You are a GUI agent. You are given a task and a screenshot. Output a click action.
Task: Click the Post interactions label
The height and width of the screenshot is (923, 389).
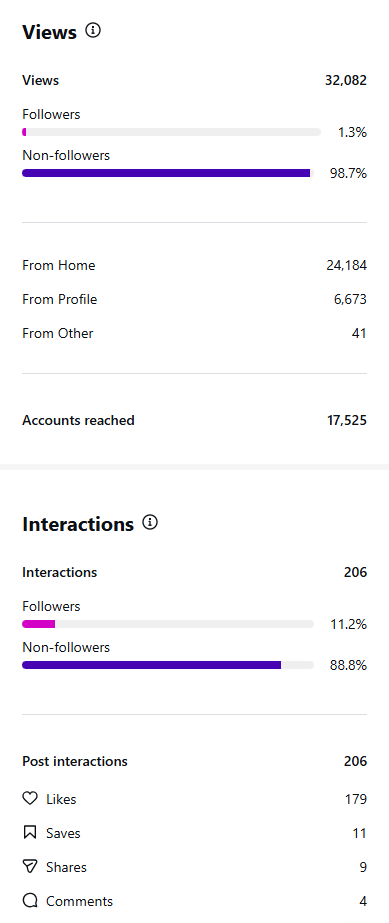pos(75,761)
